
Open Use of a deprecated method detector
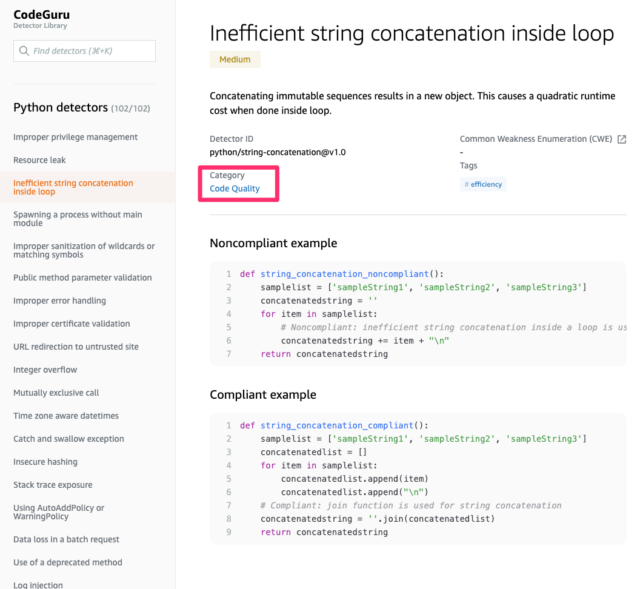click(68, 562)
